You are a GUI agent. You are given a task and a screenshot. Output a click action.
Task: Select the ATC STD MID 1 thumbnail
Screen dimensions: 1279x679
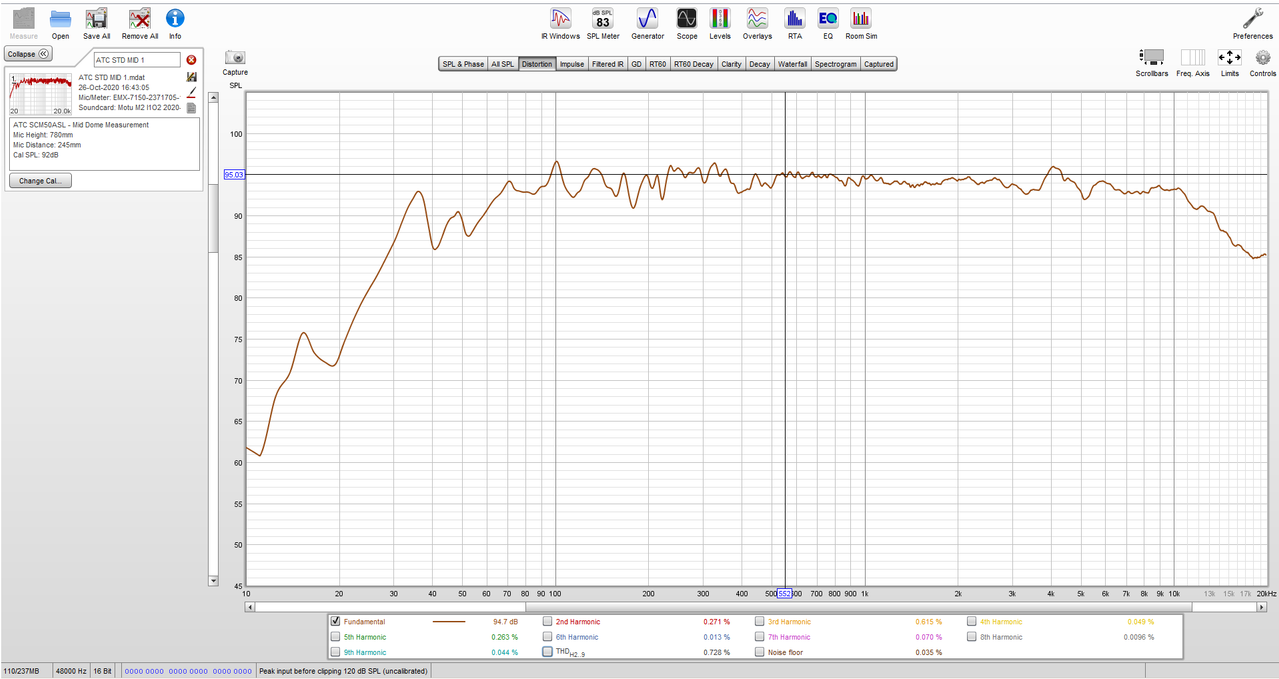coord(41,94)
